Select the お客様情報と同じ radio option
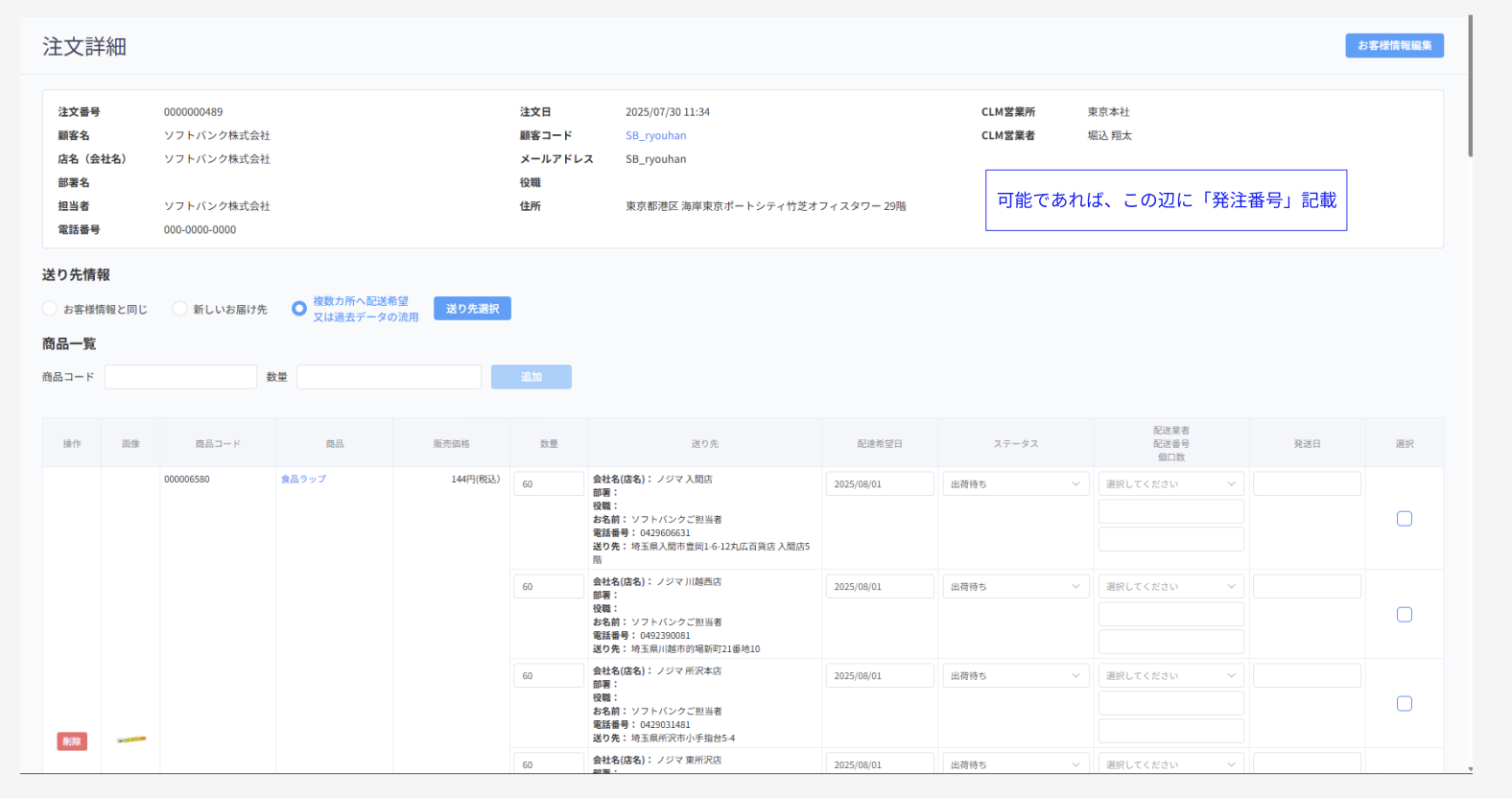 50,309
